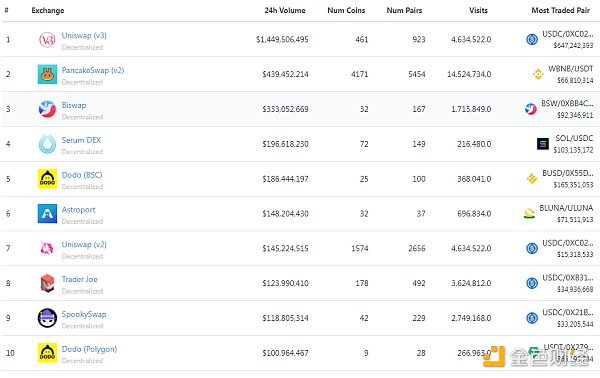Open the SpookySwap exchange link
This screenshot has height=378, width=600.
[84, 314]
